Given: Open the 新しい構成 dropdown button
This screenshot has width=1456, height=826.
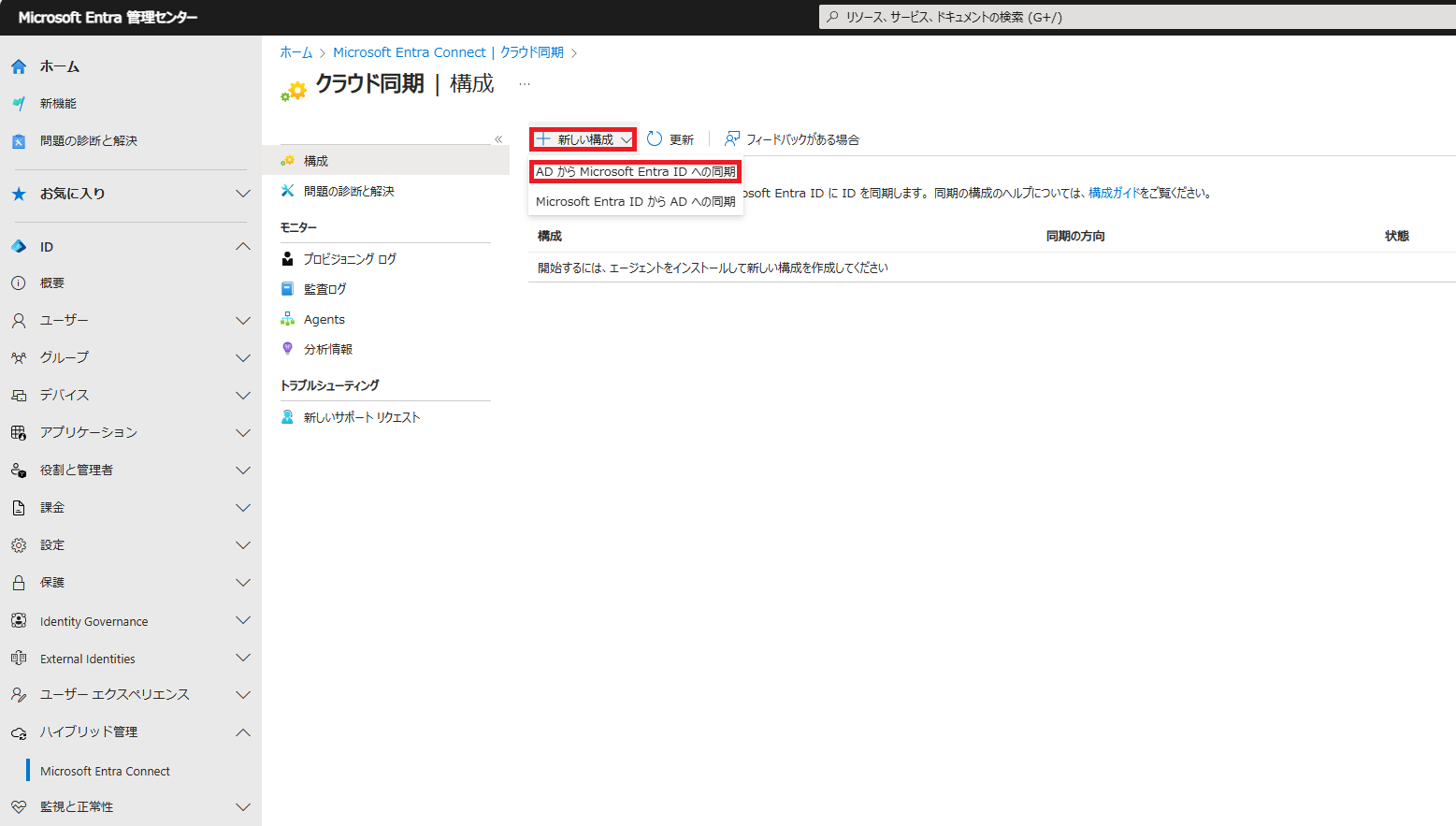Looking at the screenshot, I should [x=582, y=138].
